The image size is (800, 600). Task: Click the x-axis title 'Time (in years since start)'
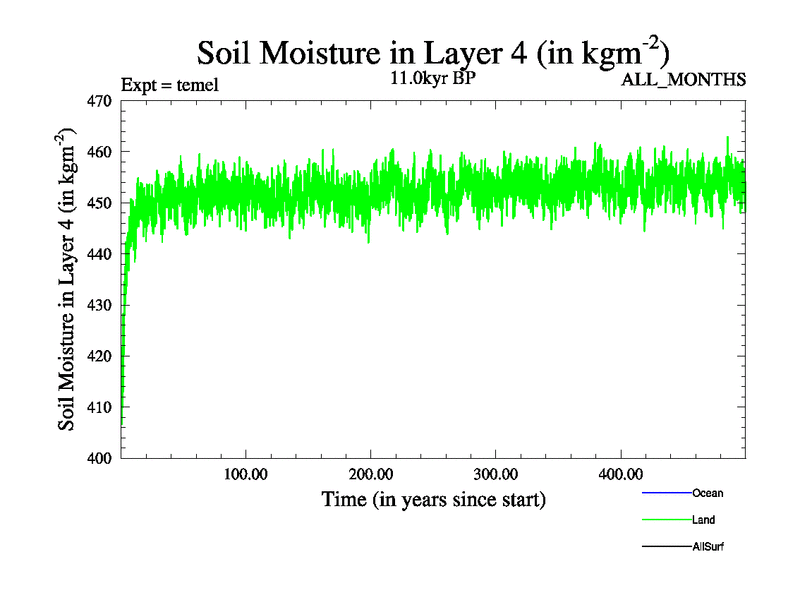(433, 499)
